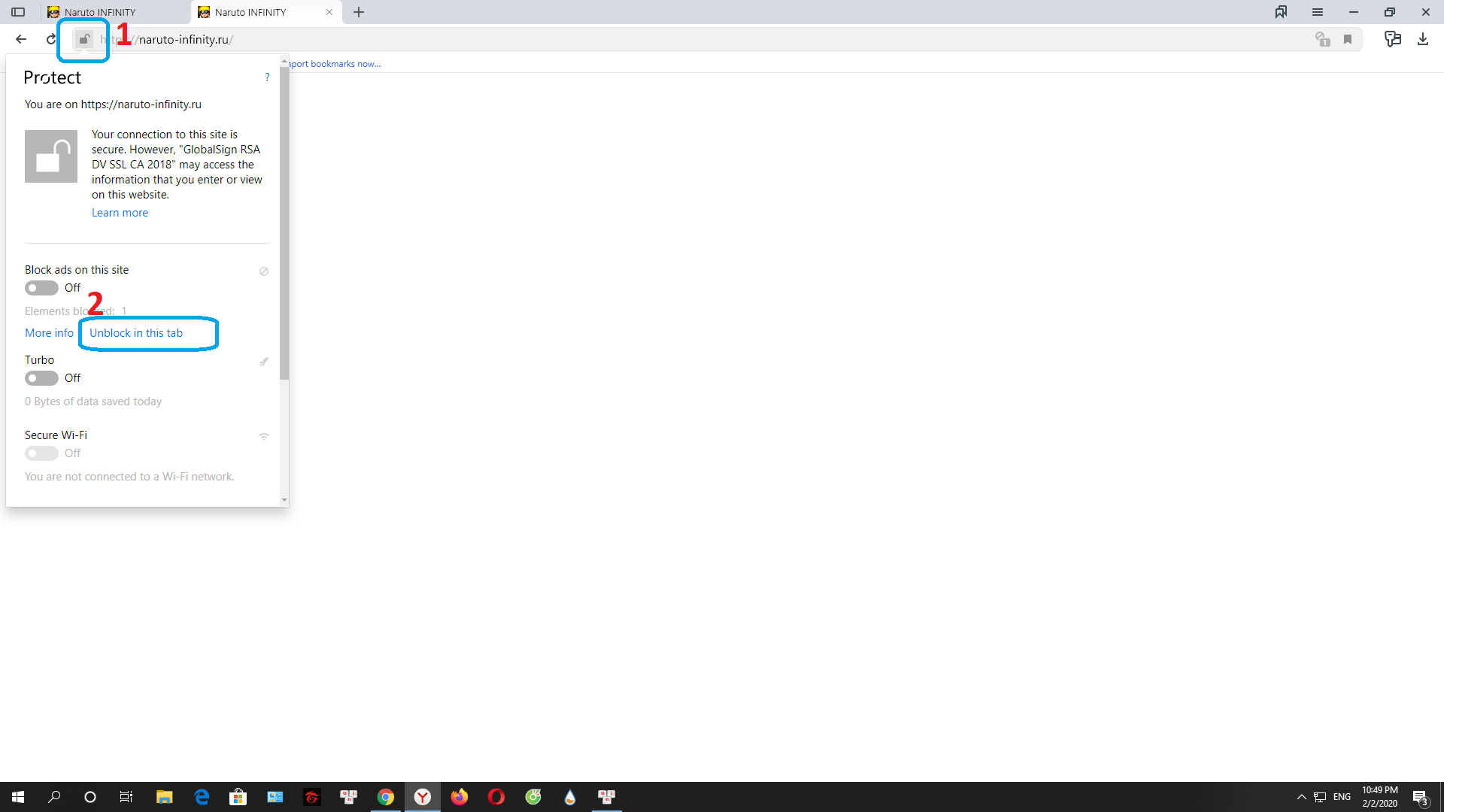
Task: Switch to Yandex Browser in taskbar
Action: click(423, 797)
